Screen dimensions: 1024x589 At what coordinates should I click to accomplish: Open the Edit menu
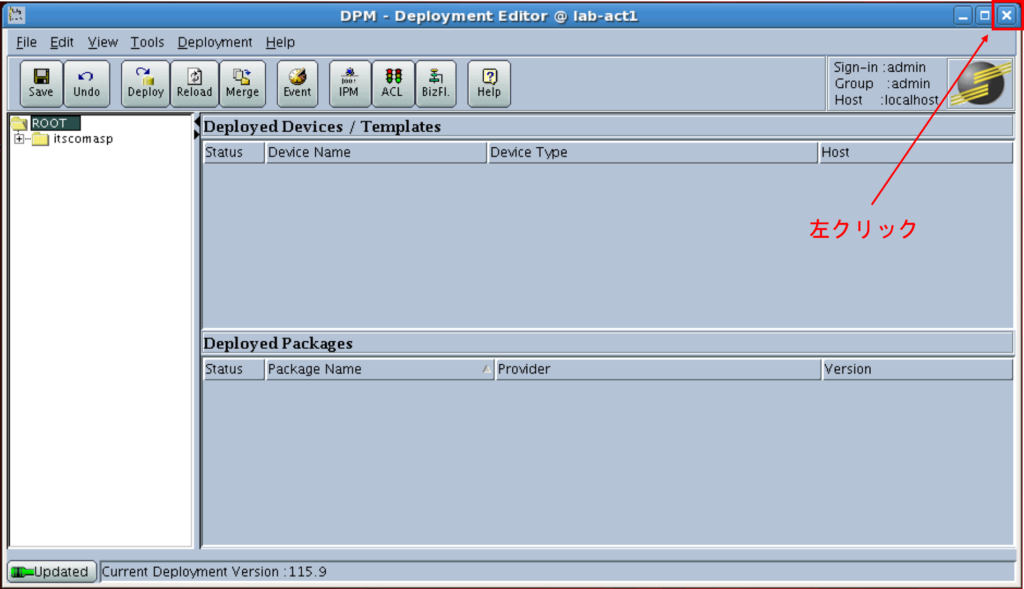[62, 42]
